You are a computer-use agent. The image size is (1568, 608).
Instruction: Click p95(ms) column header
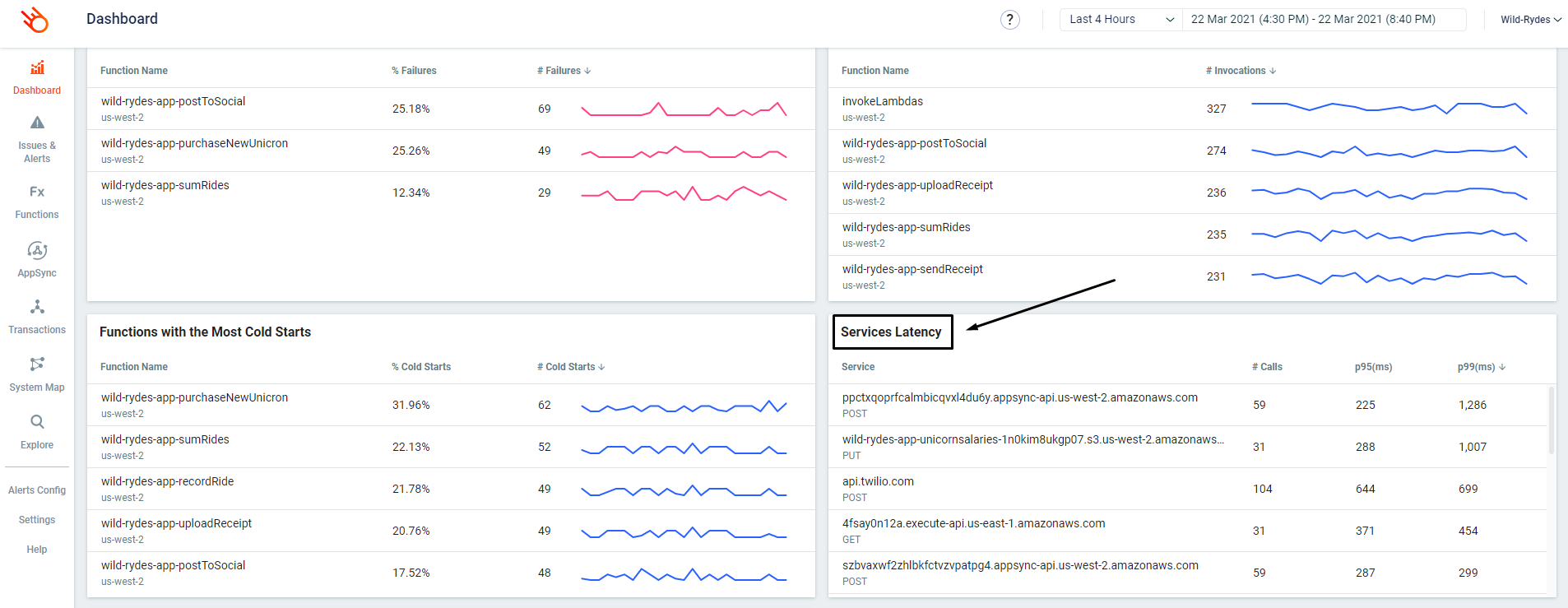pyautogui.click(x=1373, y=367)
